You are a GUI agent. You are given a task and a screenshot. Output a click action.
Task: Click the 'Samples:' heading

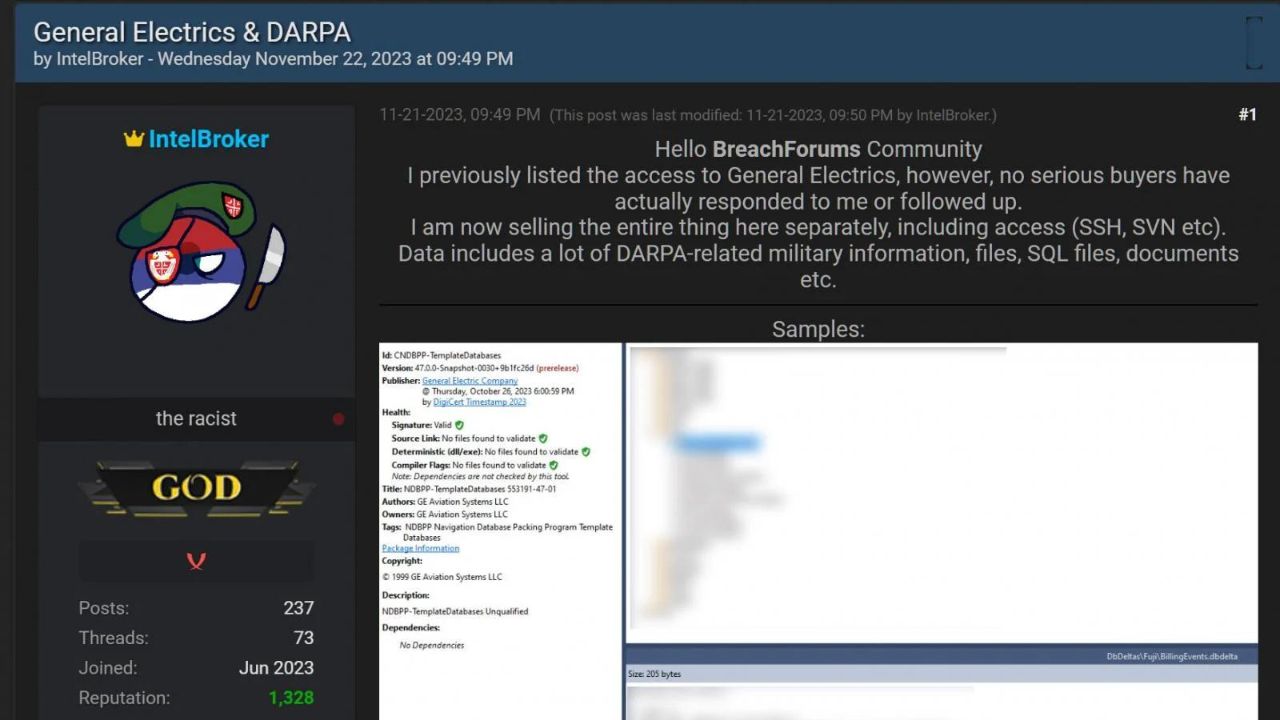tap(818, 329)
